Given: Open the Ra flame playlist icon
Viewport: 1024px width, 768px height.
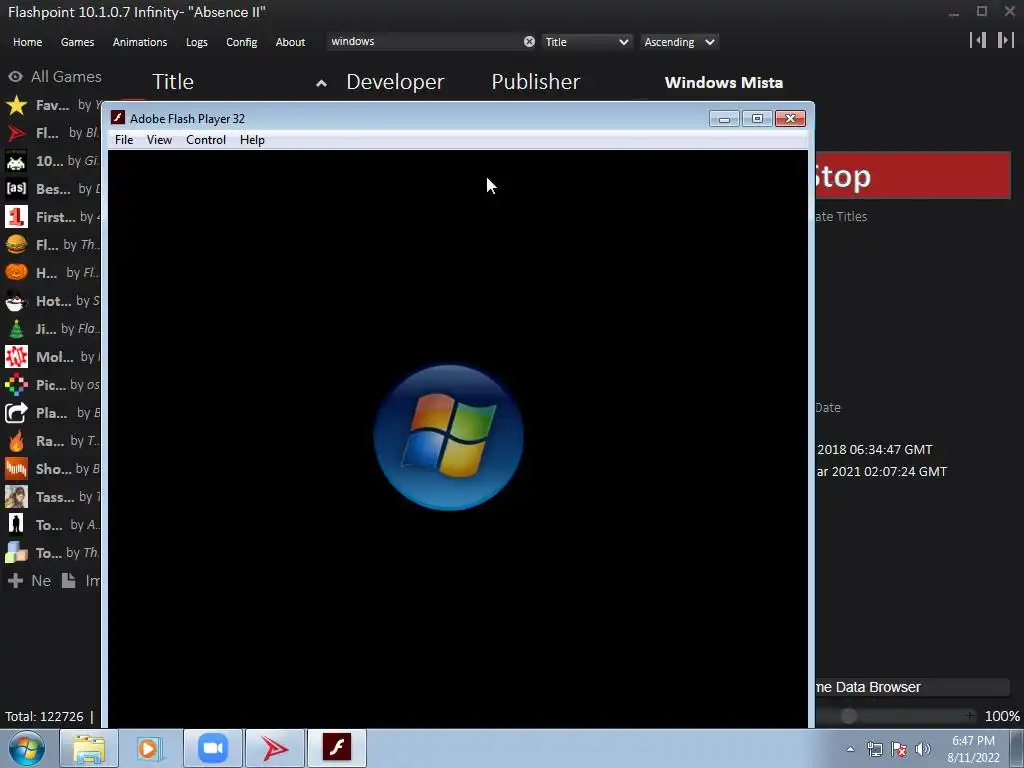Looking at the screenshot, I should click(x=16, y=441).
